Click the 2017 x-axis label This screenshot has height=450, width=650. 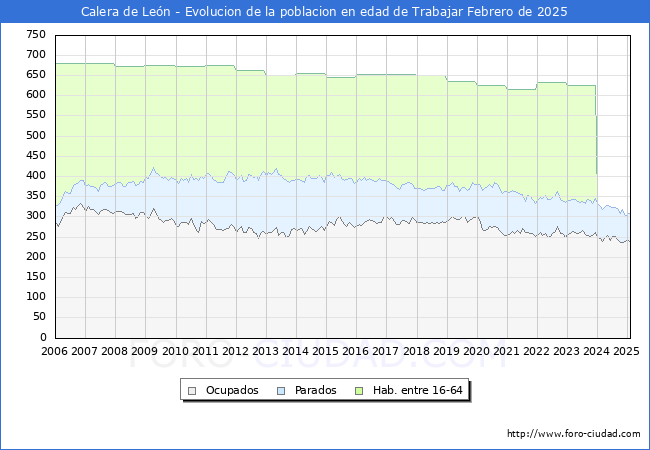[x=386, y=351]
